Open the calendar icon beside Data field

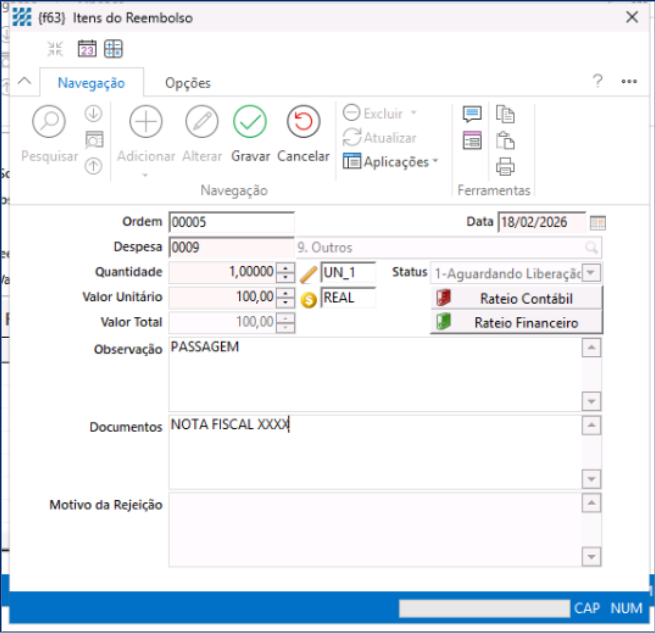(598, 223)
